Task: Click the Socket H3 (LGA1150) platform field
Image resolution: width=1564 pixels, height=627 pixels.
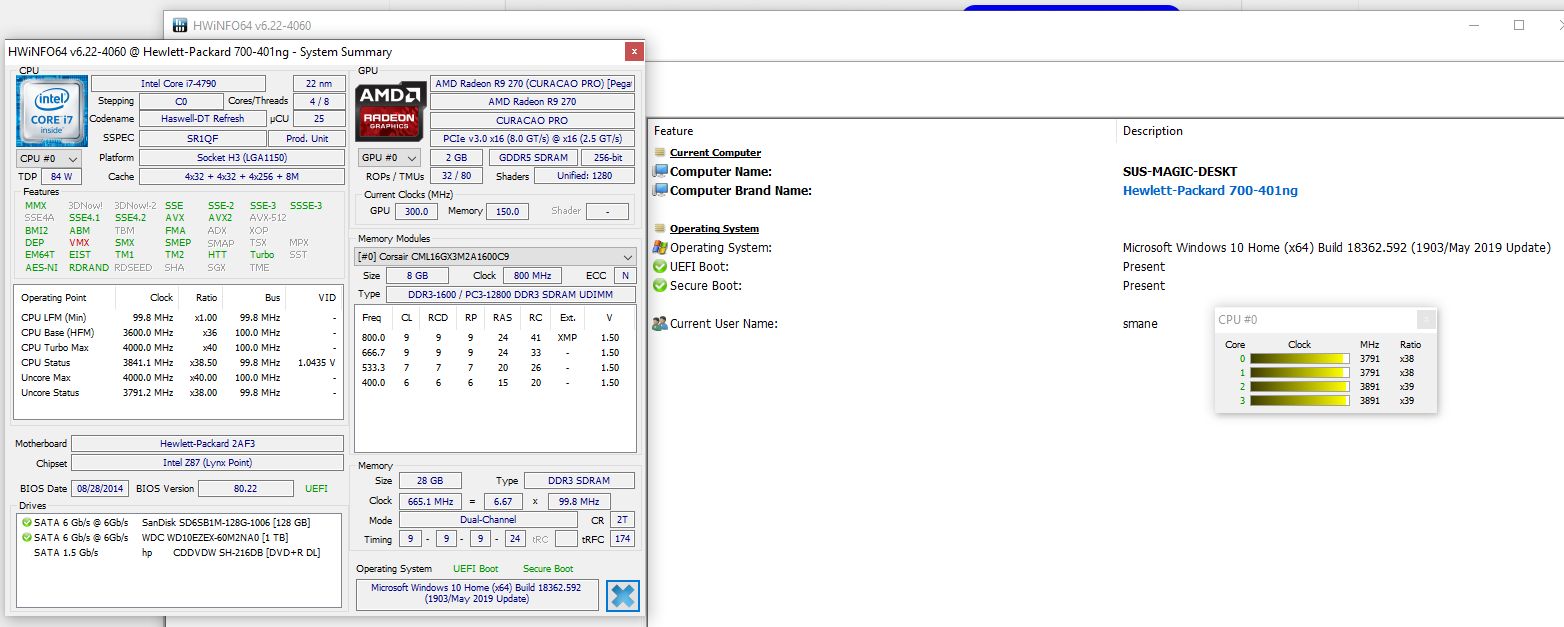Action: pos(241,158)
